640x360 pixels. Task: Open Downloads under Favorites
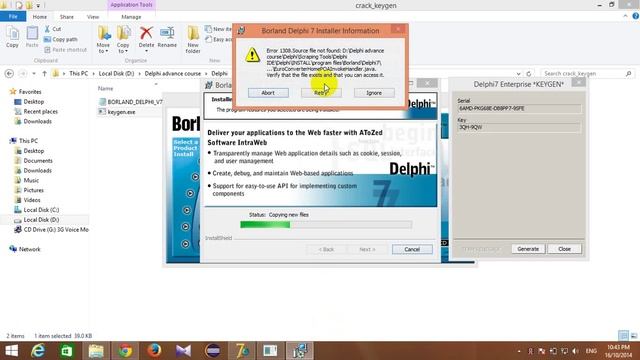click(x=37, y=121)
